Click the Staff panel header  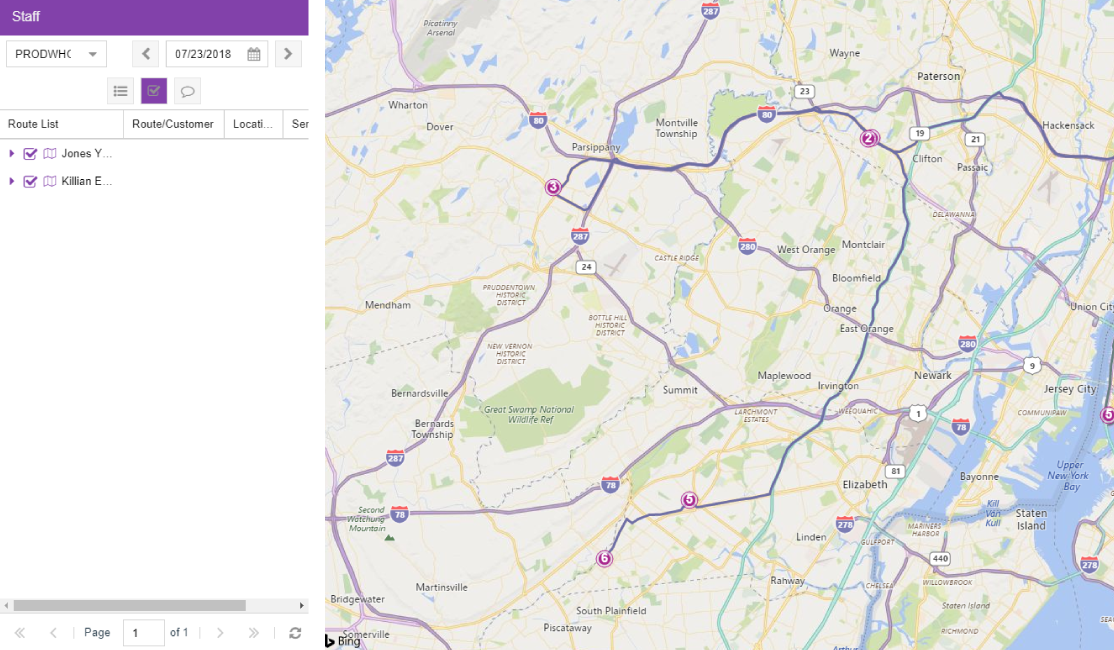pyautogui.click(x=154, y=17)
